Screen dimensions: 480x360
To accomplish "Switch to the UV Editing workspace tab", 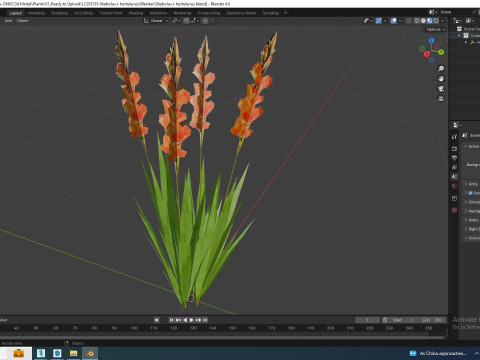I will click(83, 13).
